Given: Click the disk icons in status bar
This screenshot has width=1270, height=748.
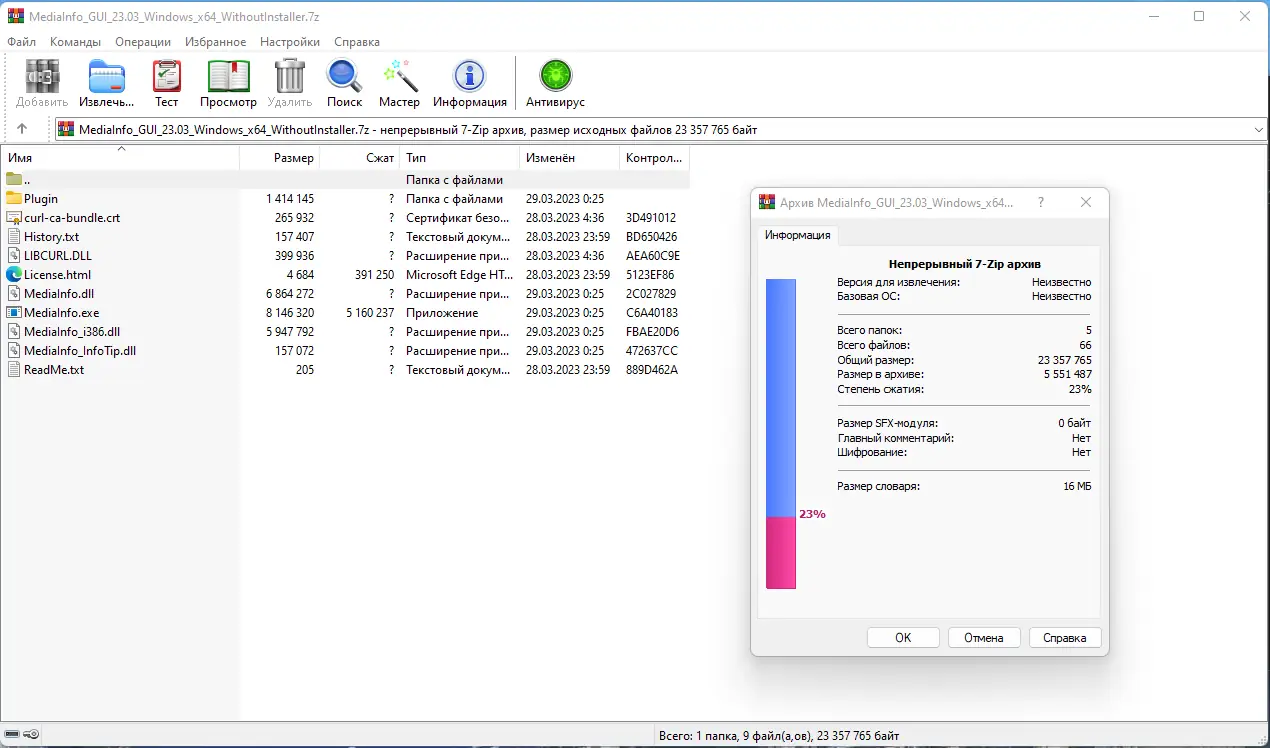Looking at the screenshot, I should click(x=21, y=736).
